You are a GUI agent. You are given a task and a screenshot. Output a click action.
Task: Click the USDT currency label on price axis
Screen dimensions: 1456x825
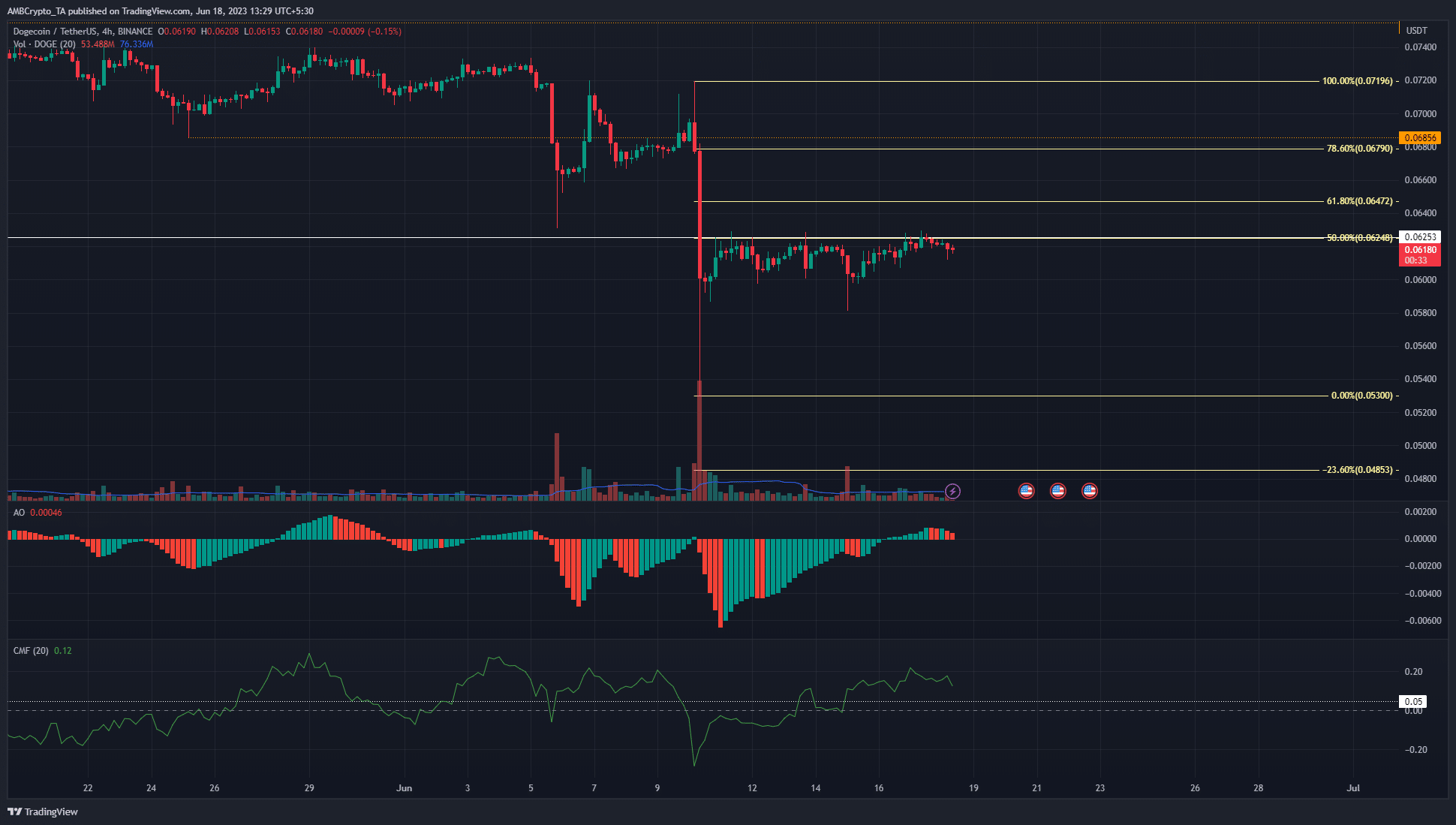tap(1417, 31)
